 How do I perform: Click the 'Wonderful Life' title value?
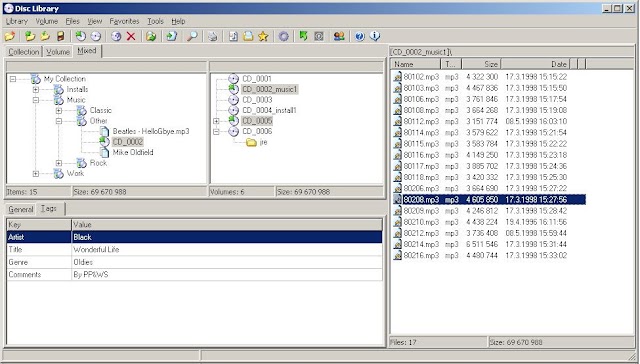[x=96, y=250]
